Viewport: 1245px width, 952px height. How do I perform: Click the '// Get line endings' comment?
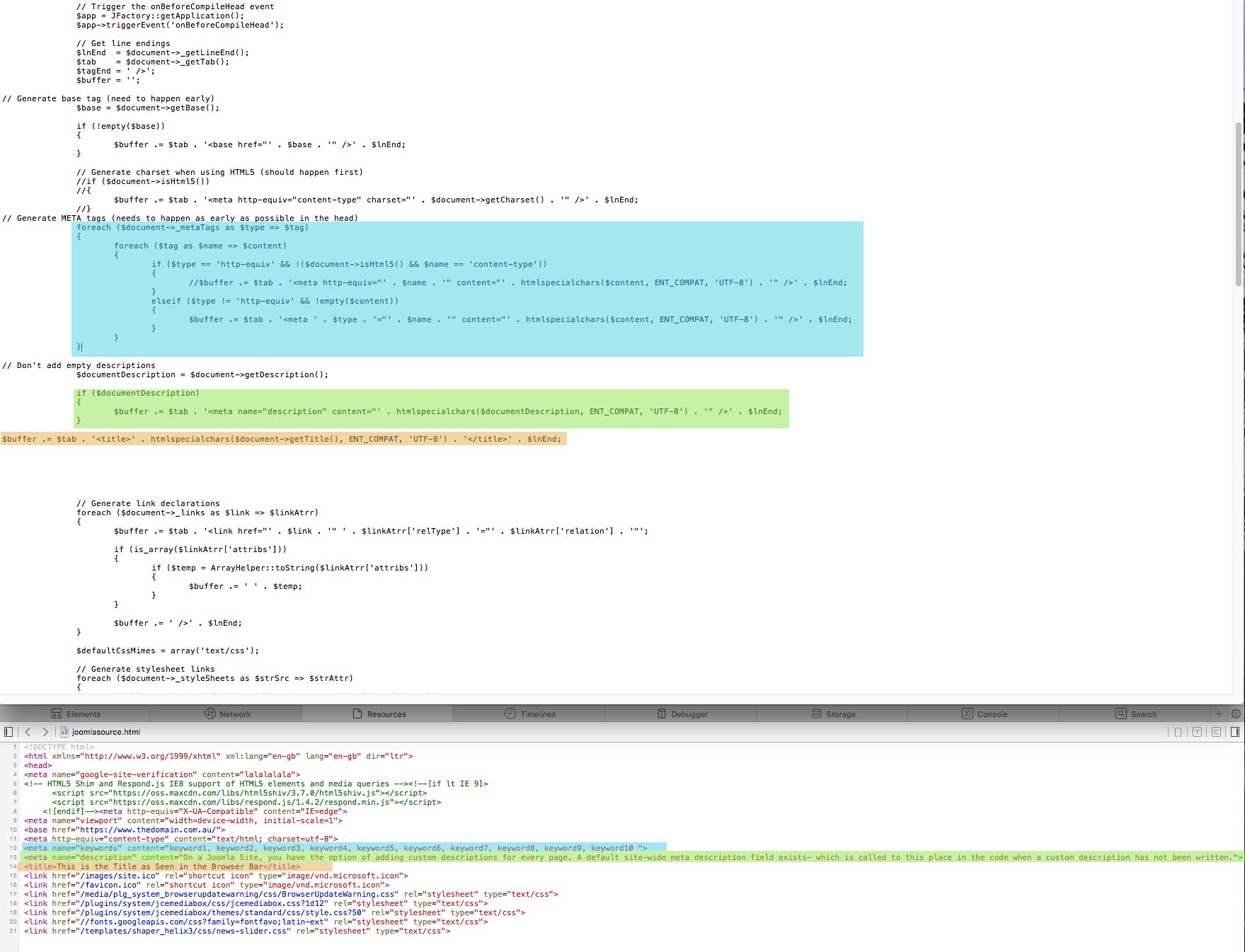(123, 43)
